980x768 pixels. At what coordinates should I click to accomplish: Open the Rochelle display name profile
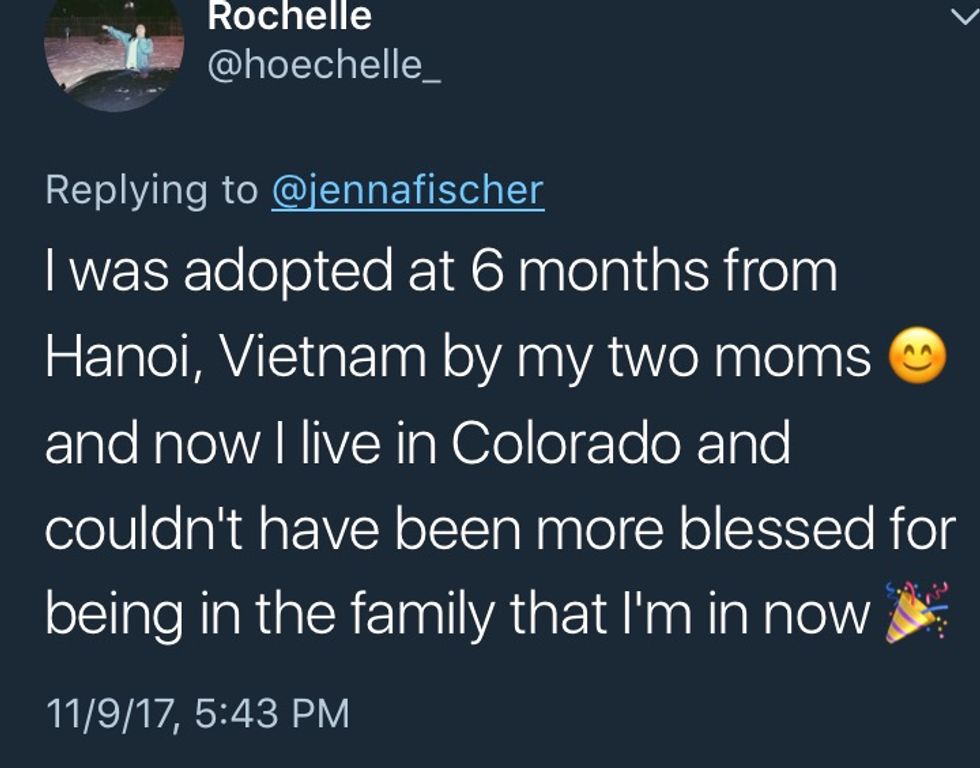click(x=289, y=16)
